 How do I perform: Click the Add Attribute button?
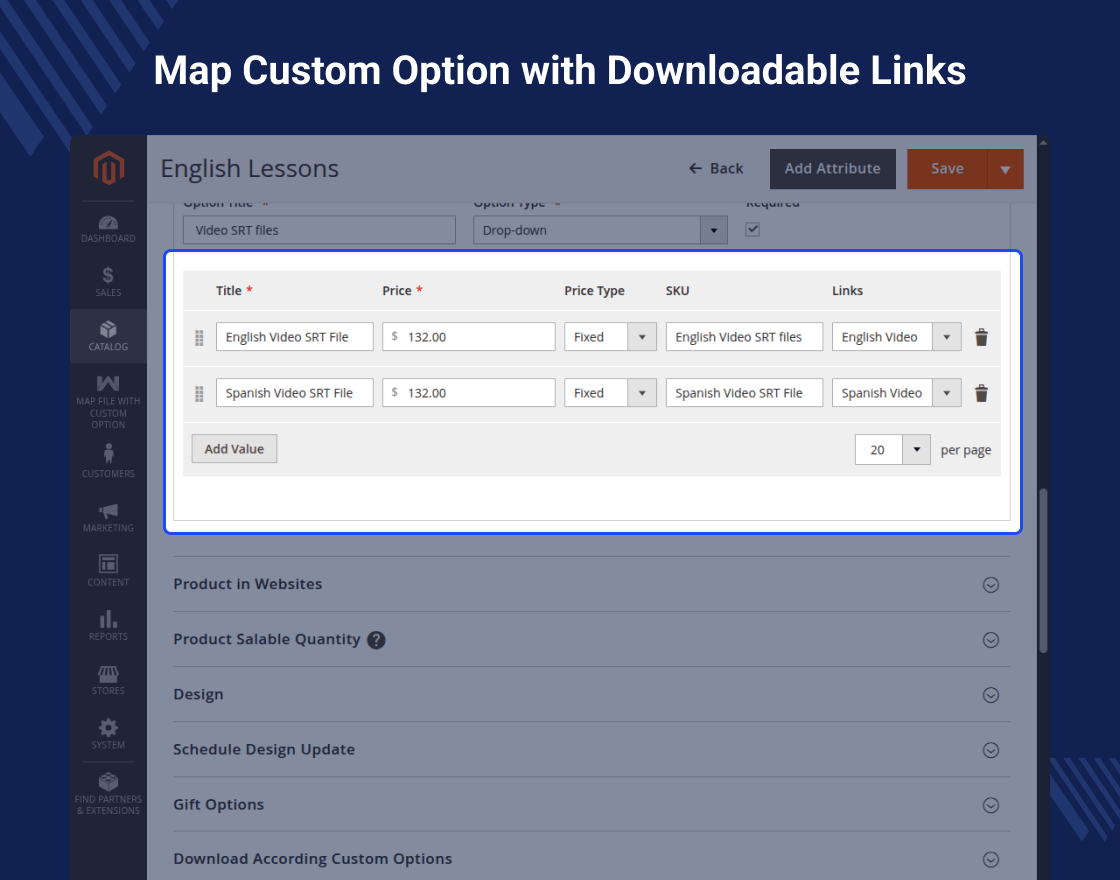point(832,169)
